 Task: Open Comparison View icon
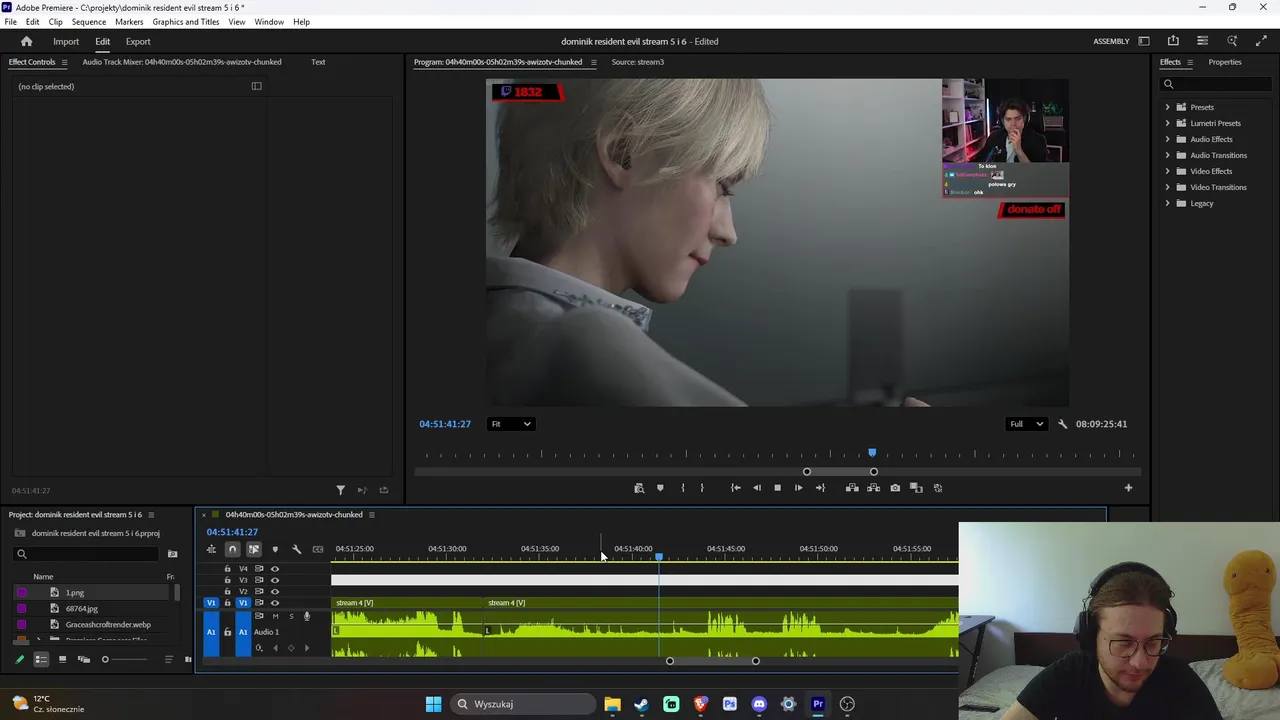click(x=916, y=488)
